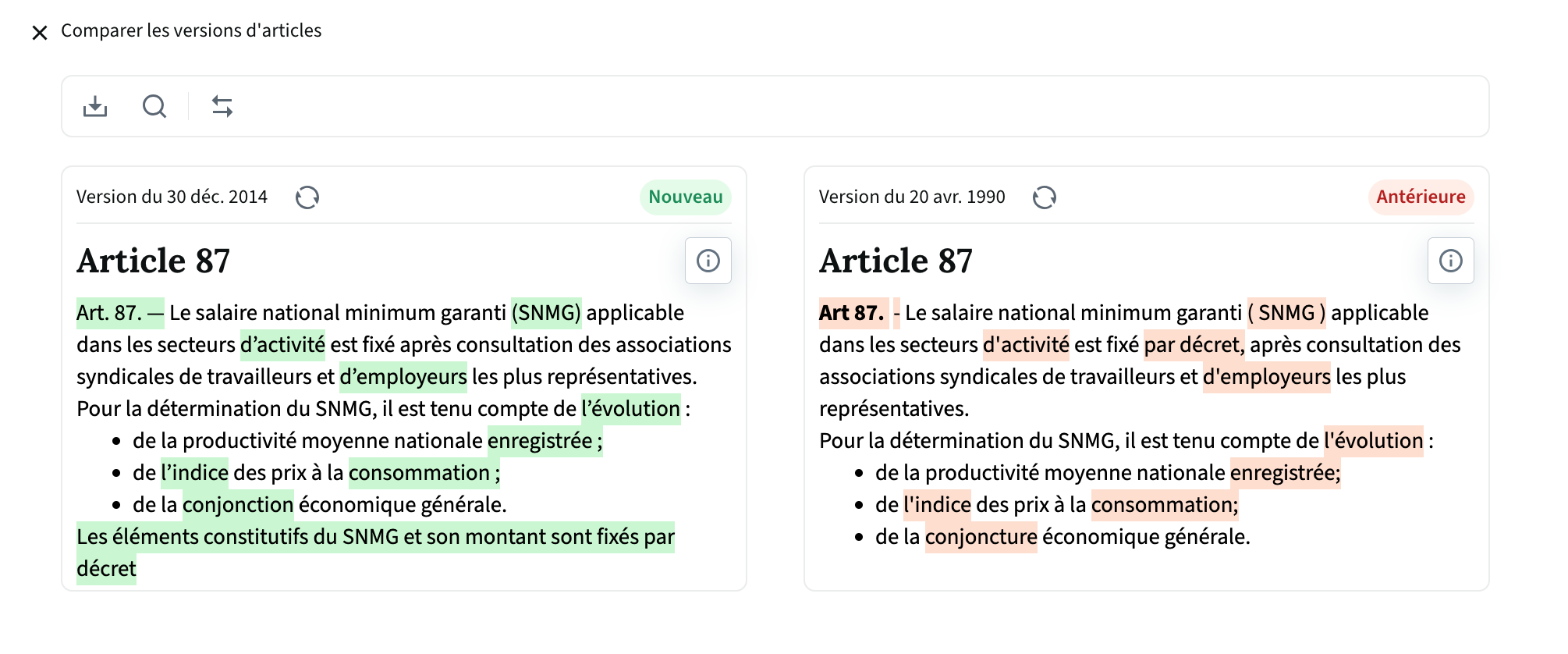The height and width of the screenshot is (654, 1568).
Task: Click the highlighted word 'conjonction'
Action: pyautogui.click(x=238, y=505)
